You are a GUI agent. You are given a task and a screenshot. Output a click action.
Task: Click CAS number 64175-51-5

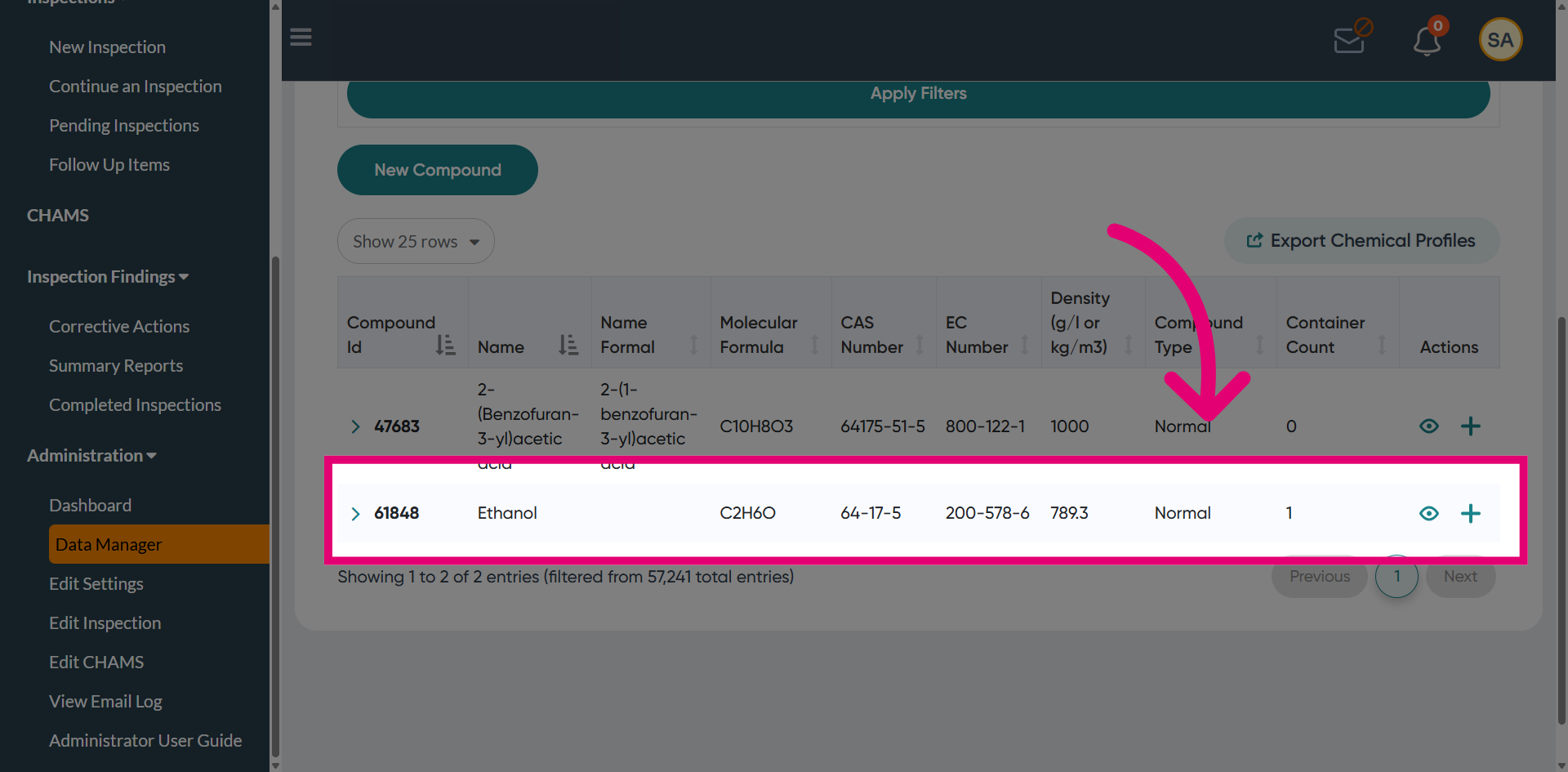tap(883, 426)
